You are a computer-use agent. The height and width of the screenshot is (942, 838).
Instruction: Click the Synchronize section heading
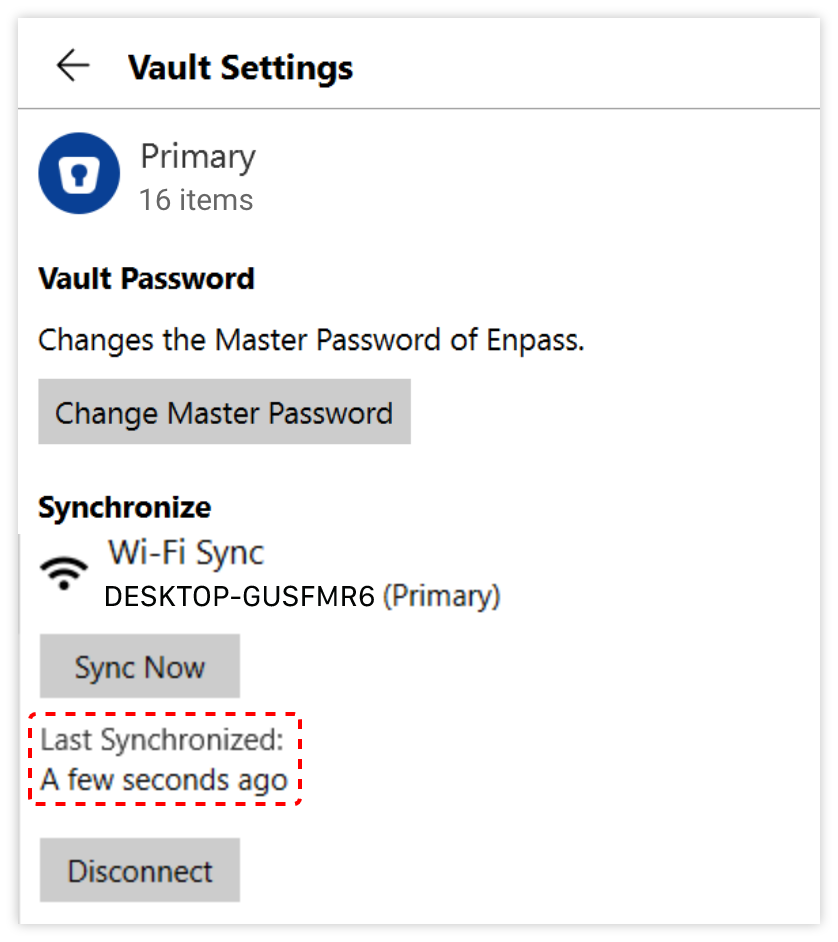pyautogui.click(x=124, y=507)
